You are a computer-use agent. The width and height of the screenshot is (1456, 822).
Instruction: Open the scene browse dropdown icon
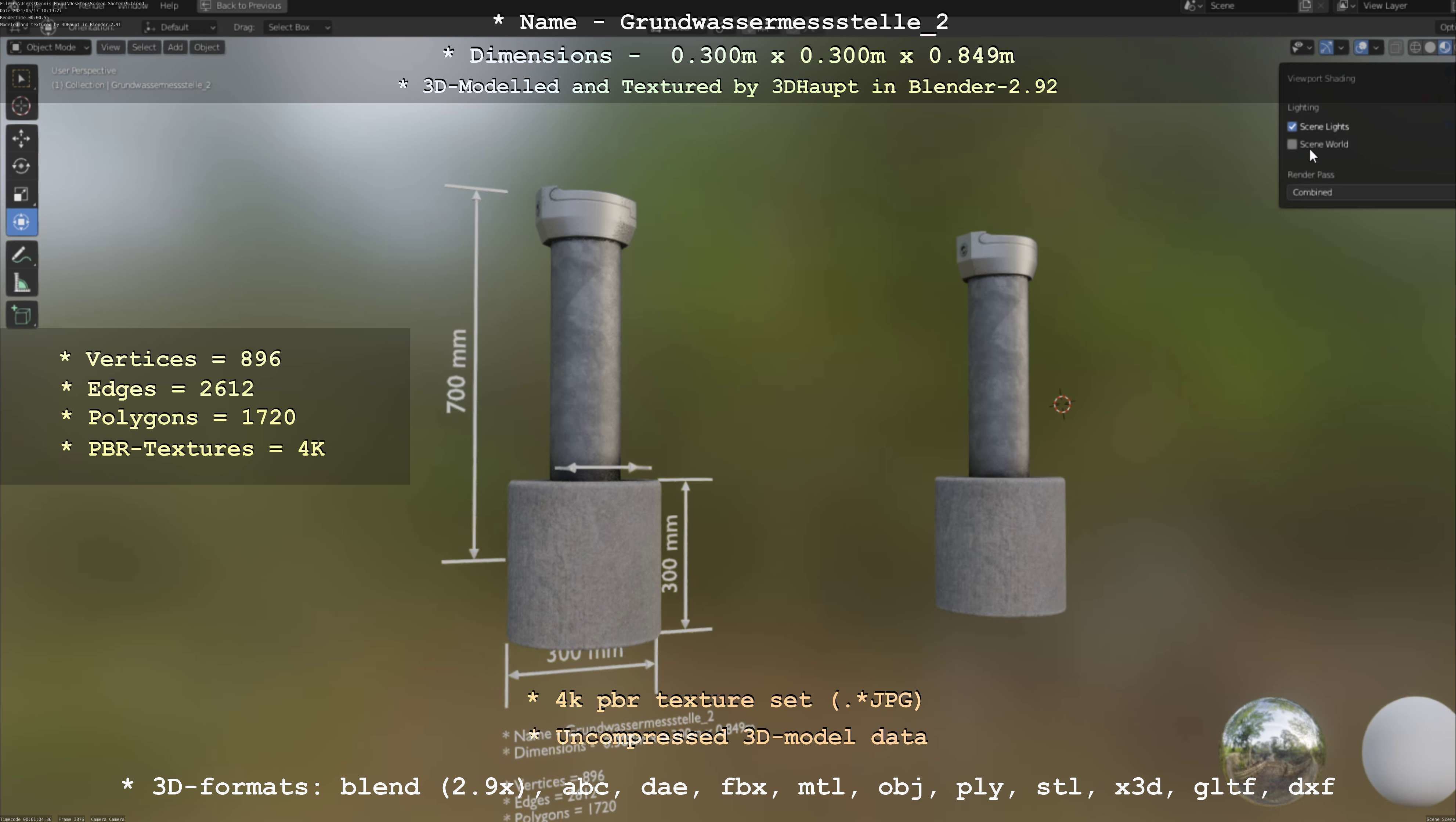click(x=1193, y=6)
